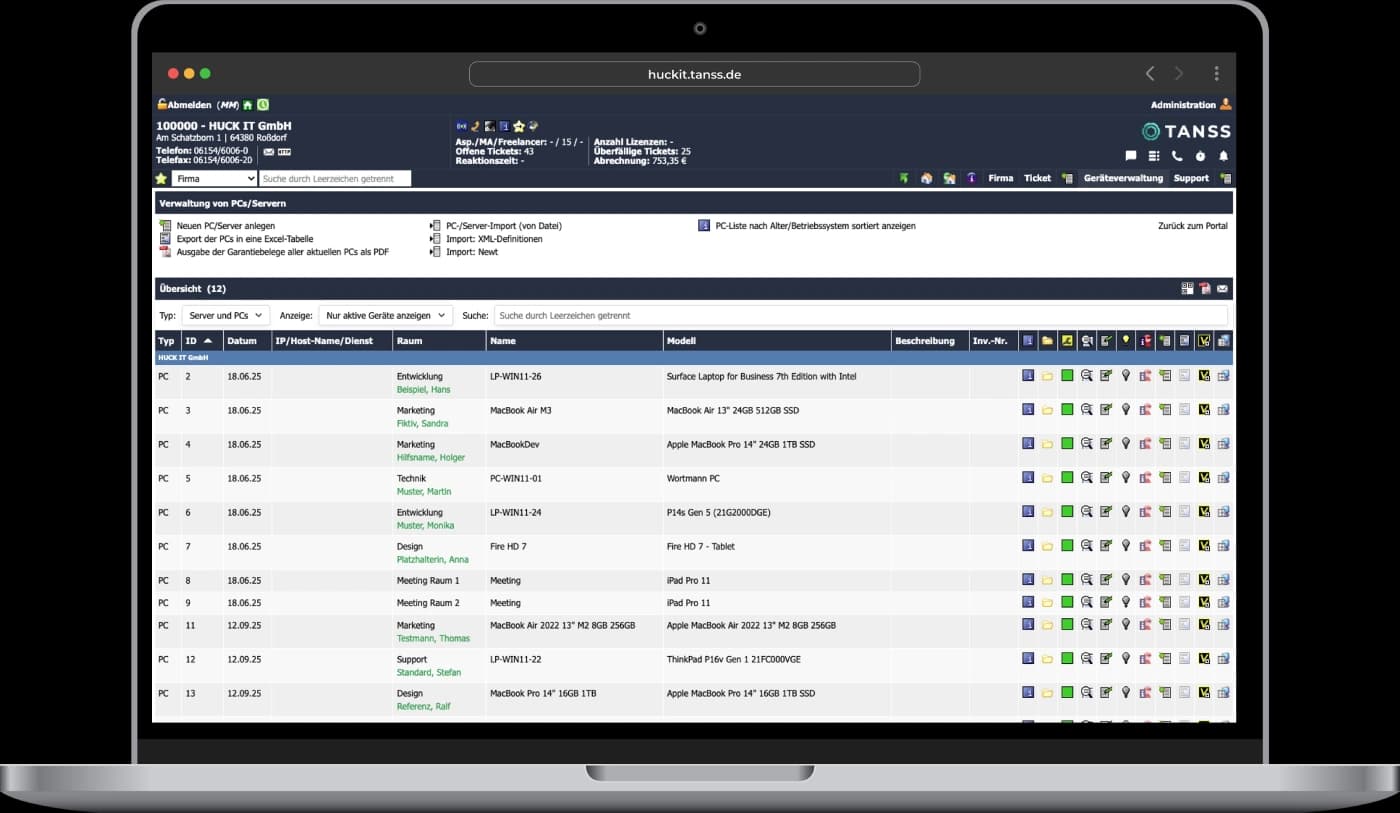Open the phone call icon below TANSS logo
Screen dimensions: 1400x813
pyautogui.click(x=1176, y=156)
